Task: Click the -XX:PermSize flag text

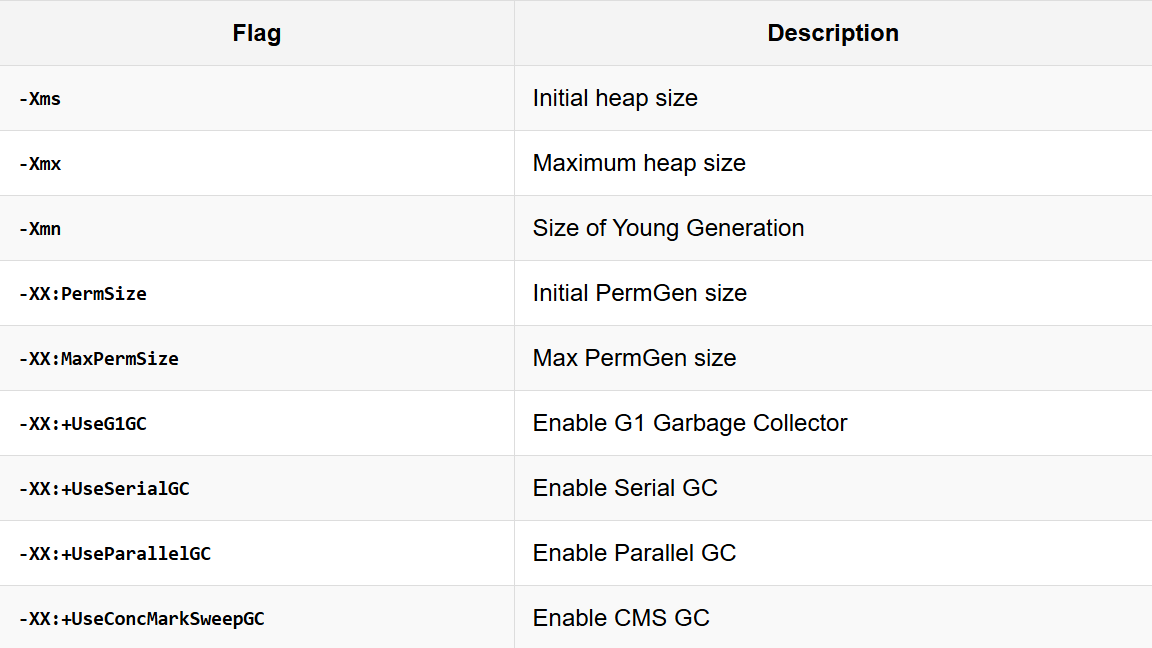Action: click(x=82, y=294)
